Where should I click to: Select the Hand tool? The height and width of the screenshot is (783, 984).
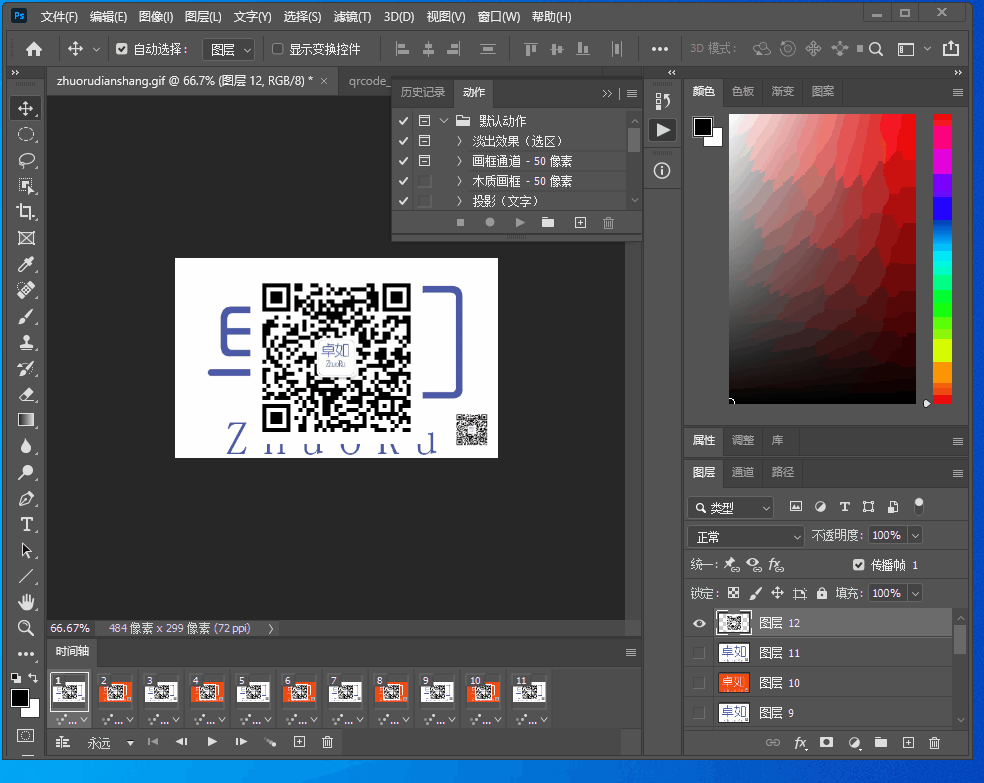click(26, 602)
